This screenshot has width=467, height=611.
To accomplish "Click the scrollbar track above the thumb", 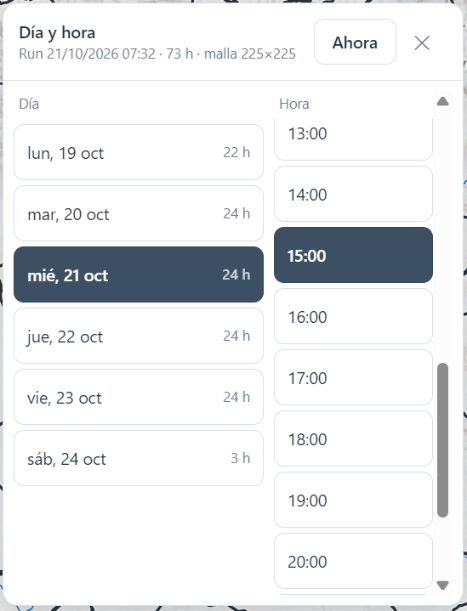I will [443, 236].
